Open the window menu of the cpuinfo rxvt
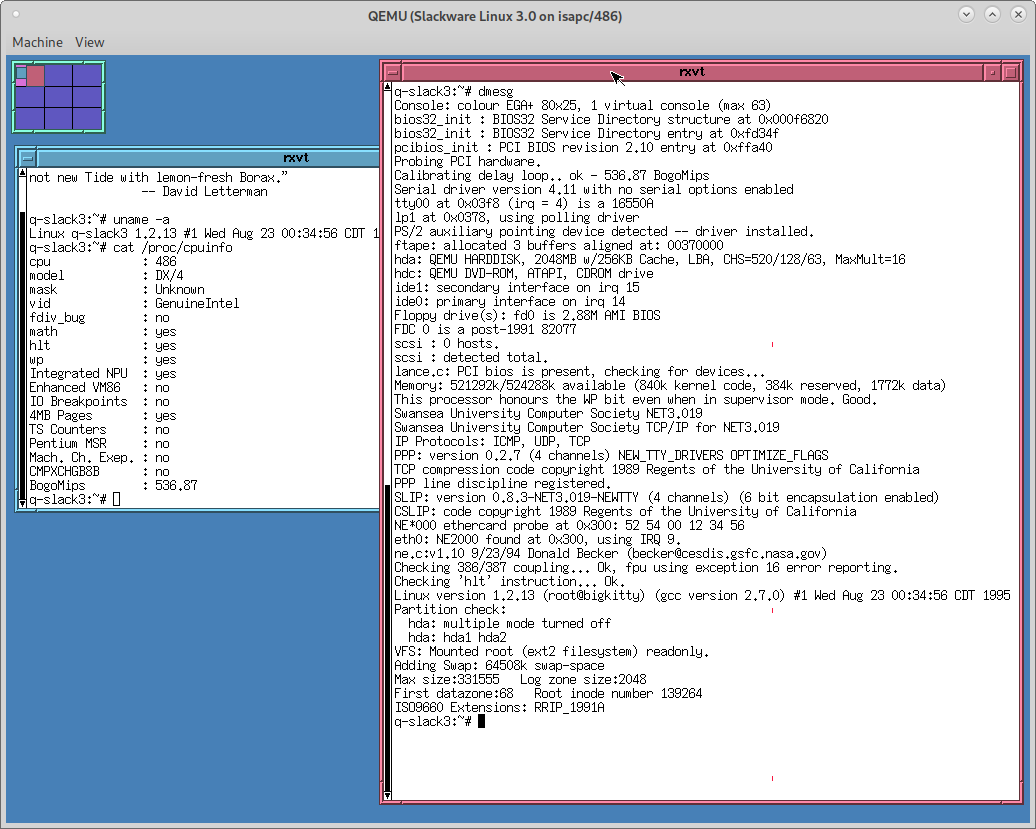1036x829 pixels. [x=27, y=157]
